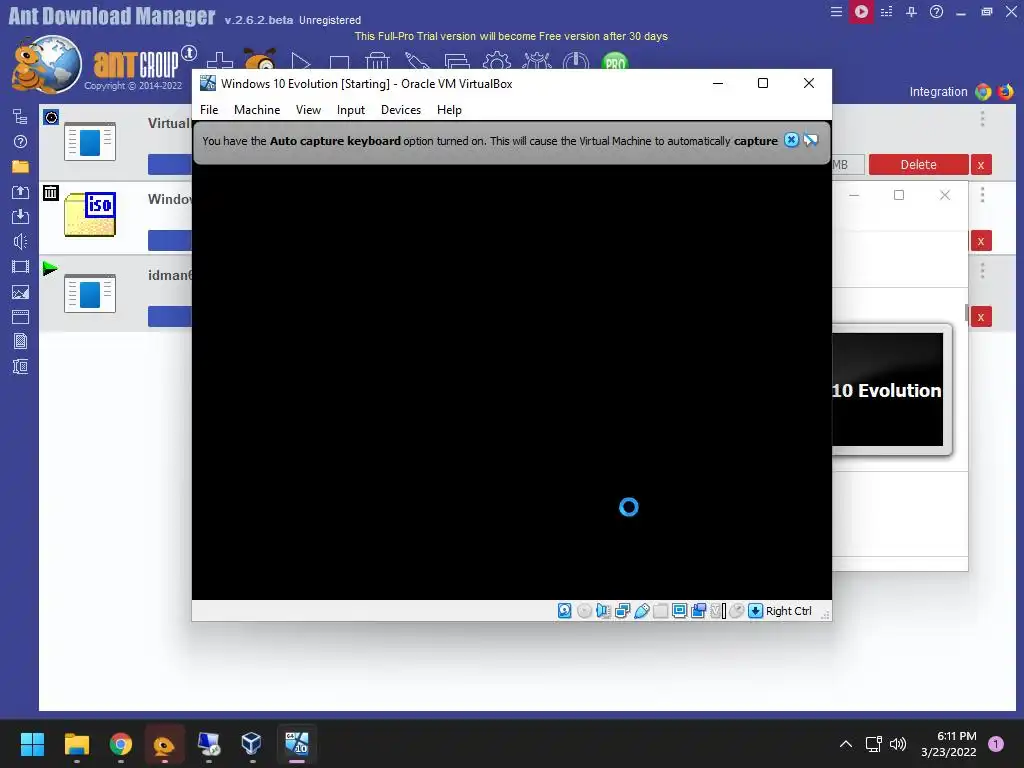1024x768 pixels.
Task: Open three-dot menu for VirtualBox download row
Action: click(x=982, y=119)
